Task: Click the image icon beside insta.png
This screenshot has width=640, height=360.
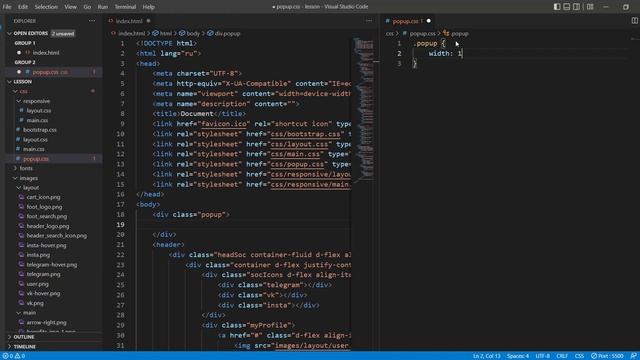Action: click(22, 255)
